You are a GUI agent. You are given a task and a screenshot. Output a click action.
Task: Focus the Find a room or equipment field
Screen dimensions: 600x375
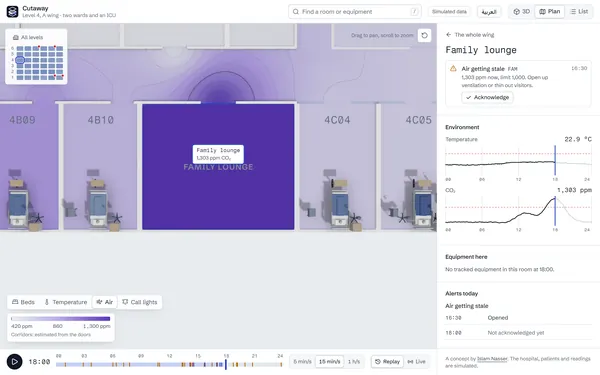[355, 12]
